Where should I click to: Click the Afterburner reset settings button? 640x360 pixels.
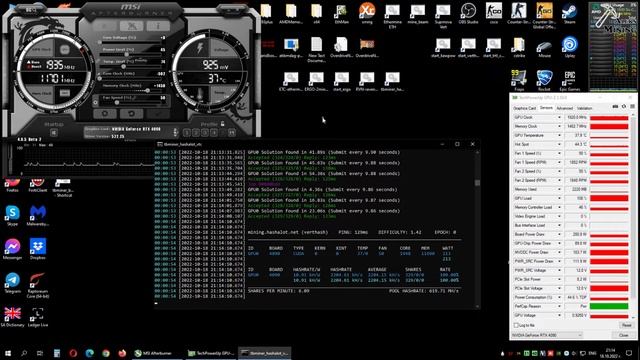point(131,113)
